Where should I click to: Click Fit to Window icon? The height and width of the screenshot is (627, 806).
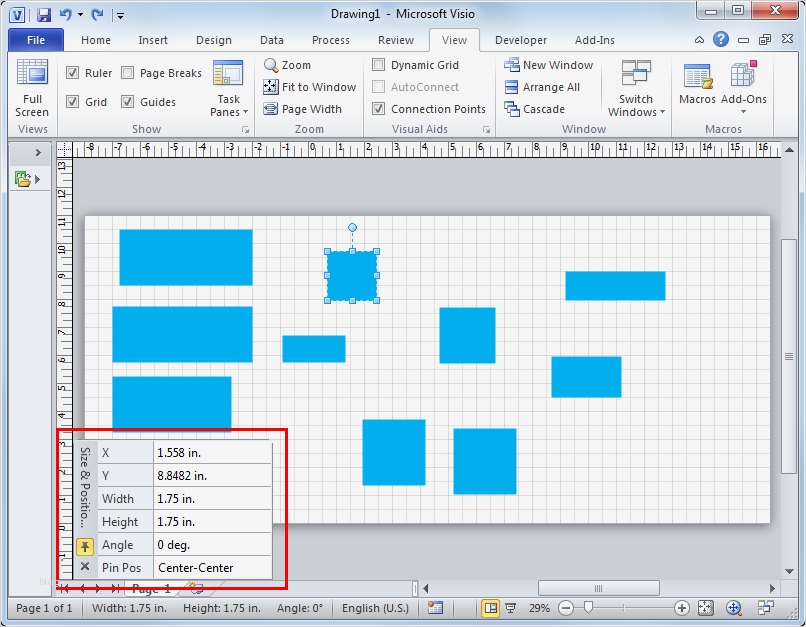[x=270, y=87]
